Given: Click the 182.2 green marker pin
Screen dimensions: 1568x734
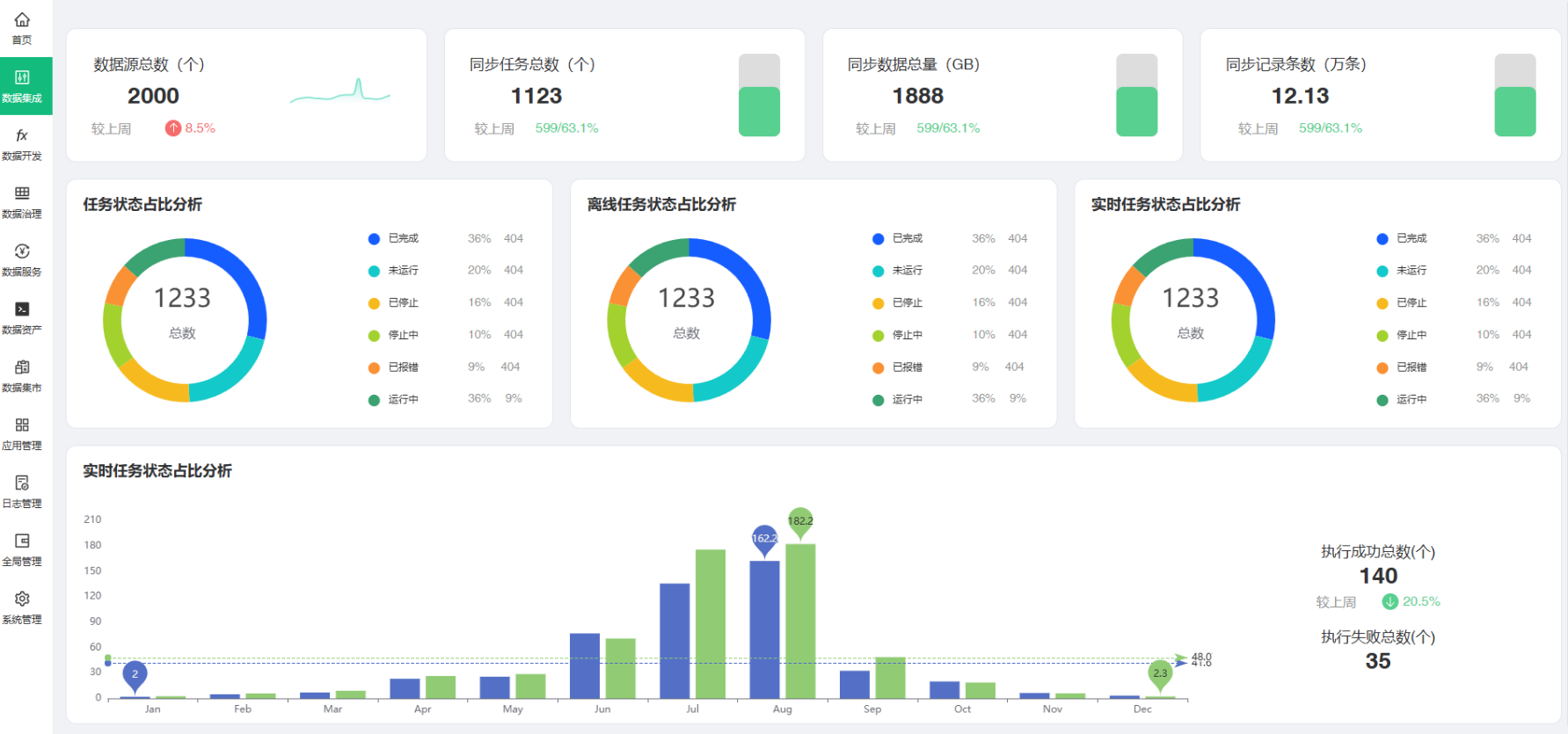Looking at the screenshot, I should coord(800,521).
